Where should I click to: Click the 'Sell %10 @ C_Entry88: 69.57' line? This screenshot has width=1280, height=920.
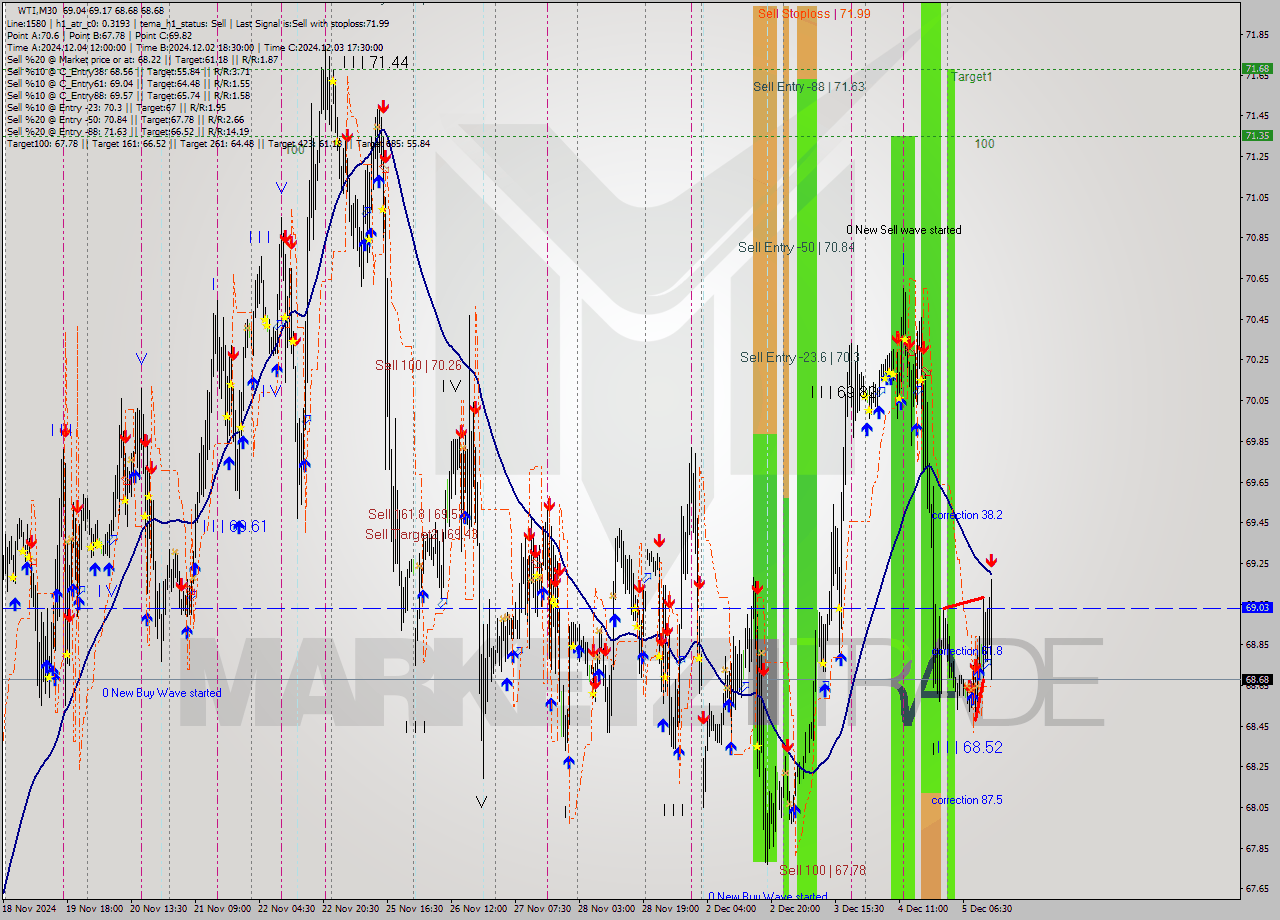[x=128, y=95]
